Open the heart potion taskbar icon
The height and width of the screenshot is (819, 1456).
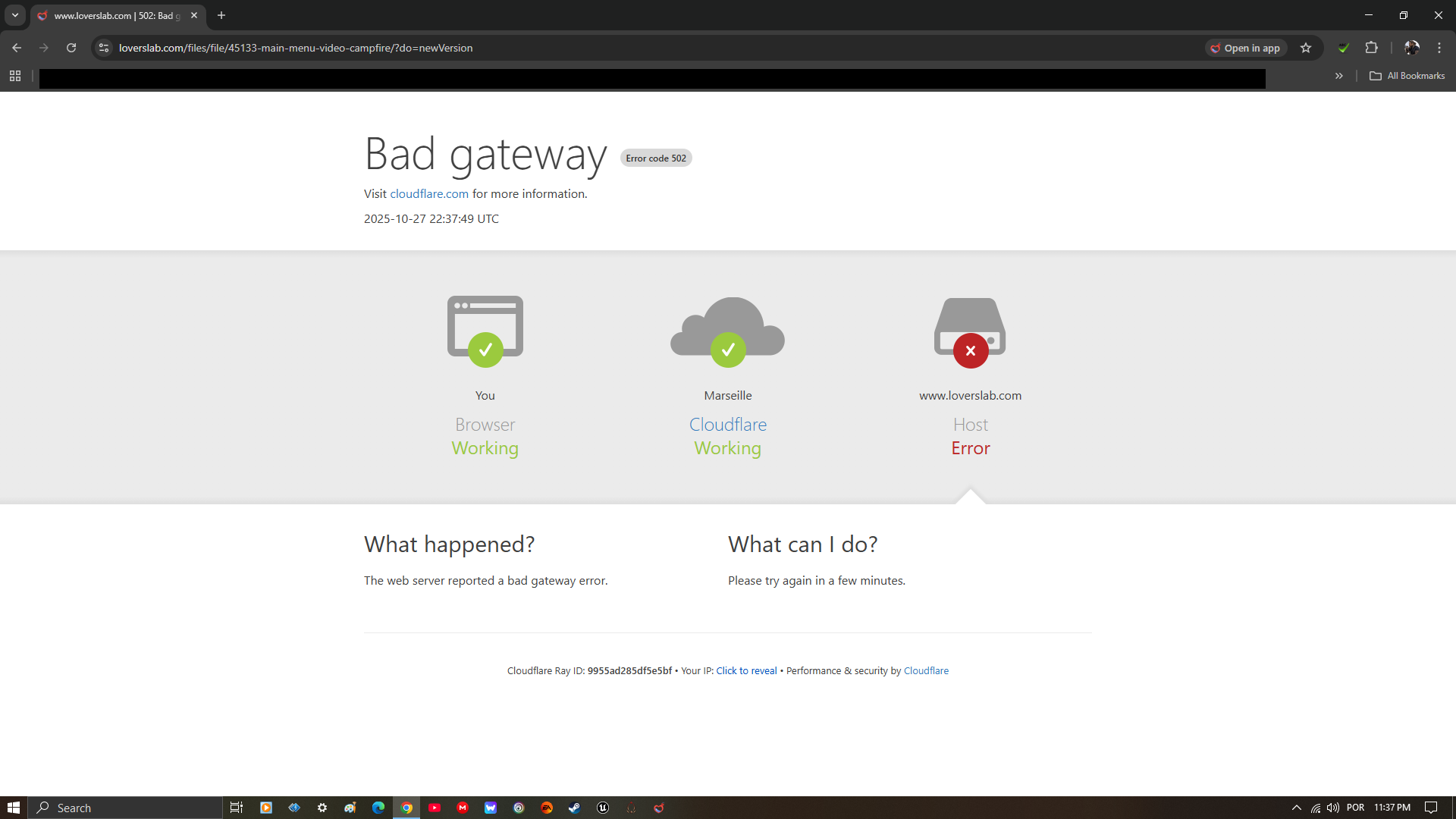pyautogui.click(x=659, y=808)
